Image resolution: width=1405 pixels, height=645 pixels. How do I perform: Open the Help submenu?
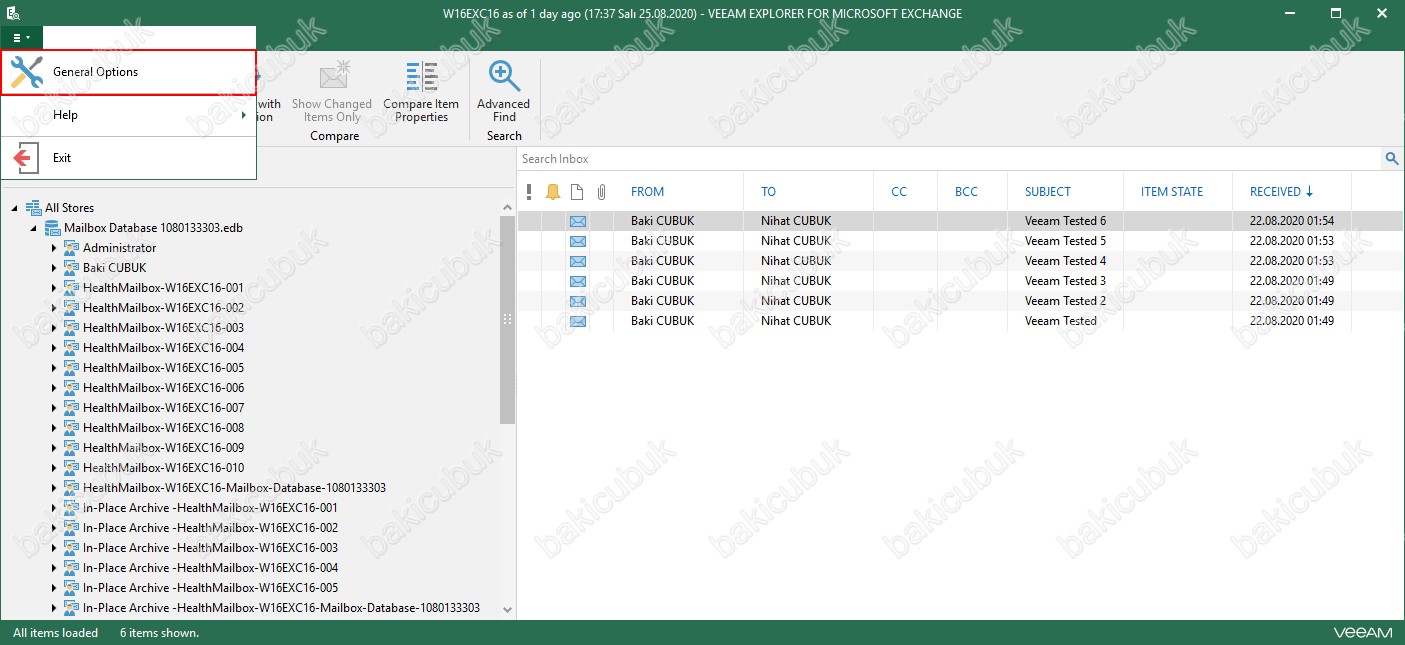[128, 115]
